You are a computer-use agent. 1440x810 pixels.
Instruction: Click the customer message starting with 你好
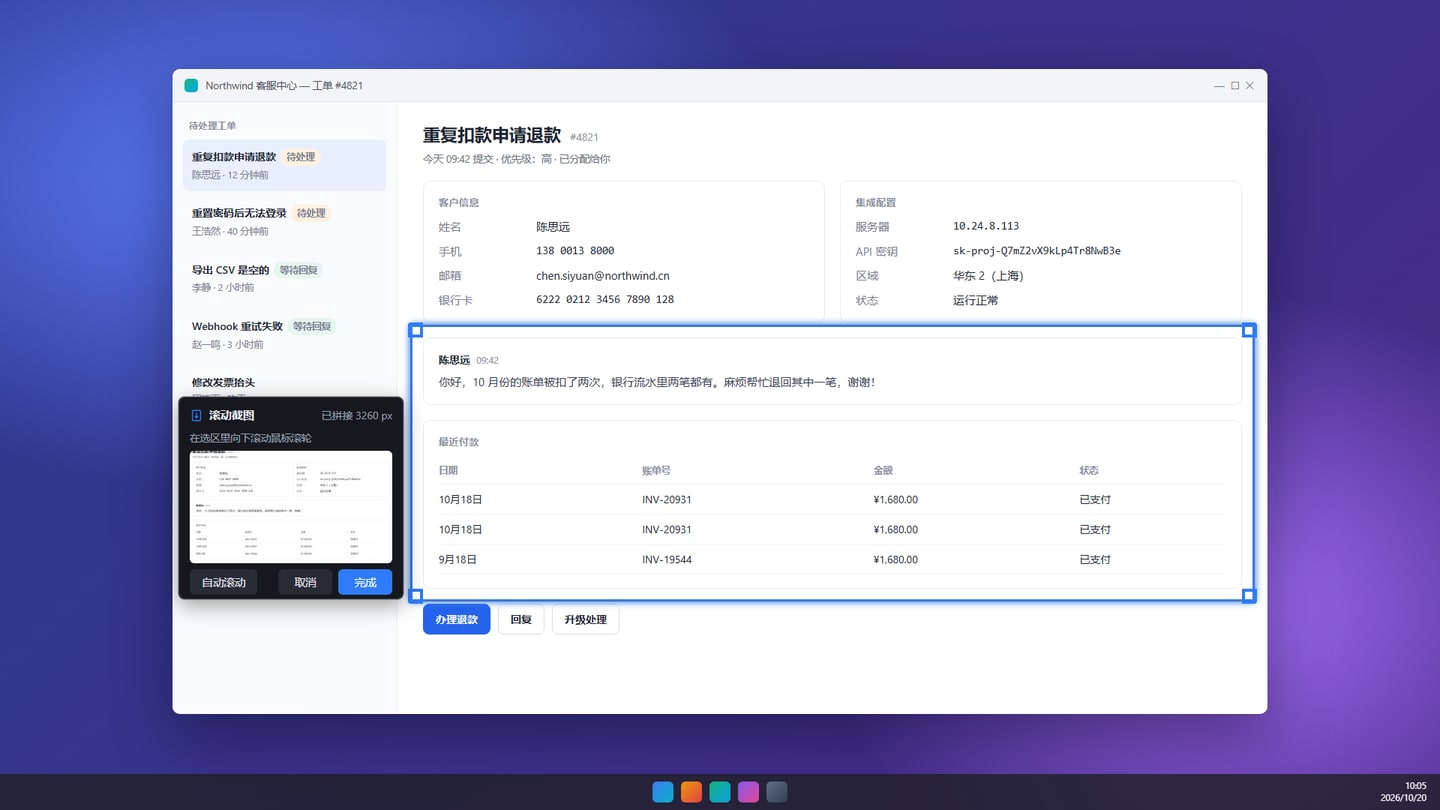657,382
